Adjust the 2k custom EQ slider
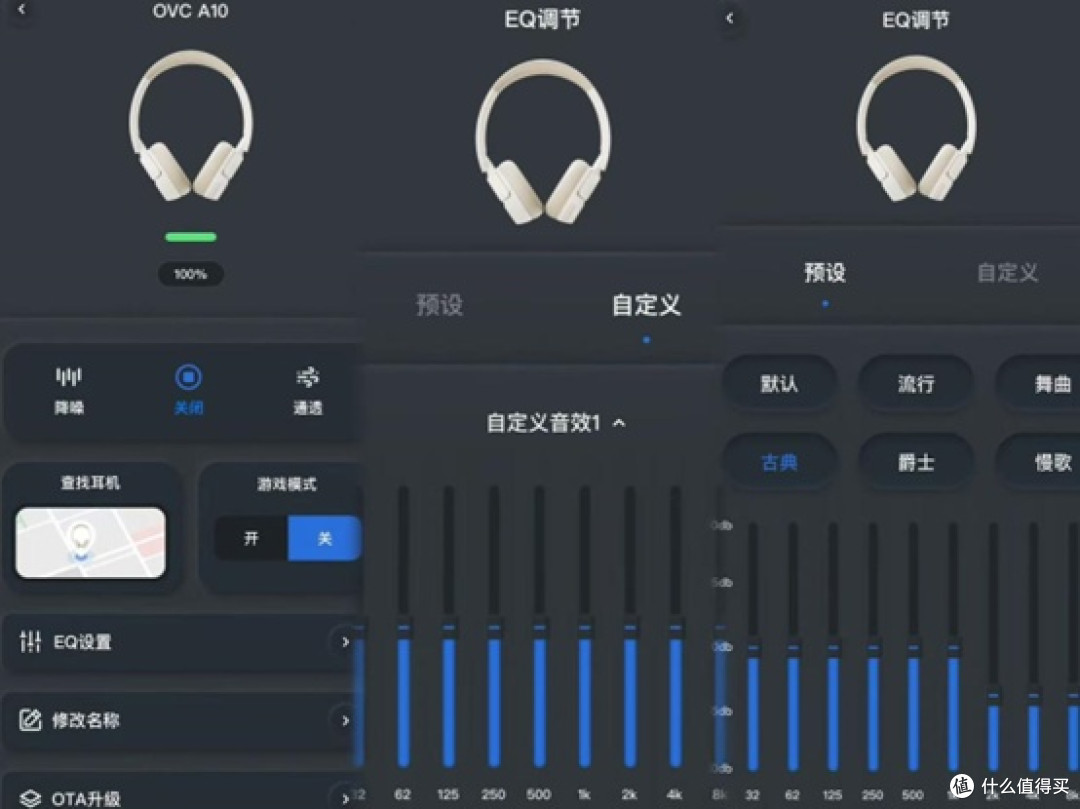1080x809 pixels. pyautogui.click(x=630, y=627)
